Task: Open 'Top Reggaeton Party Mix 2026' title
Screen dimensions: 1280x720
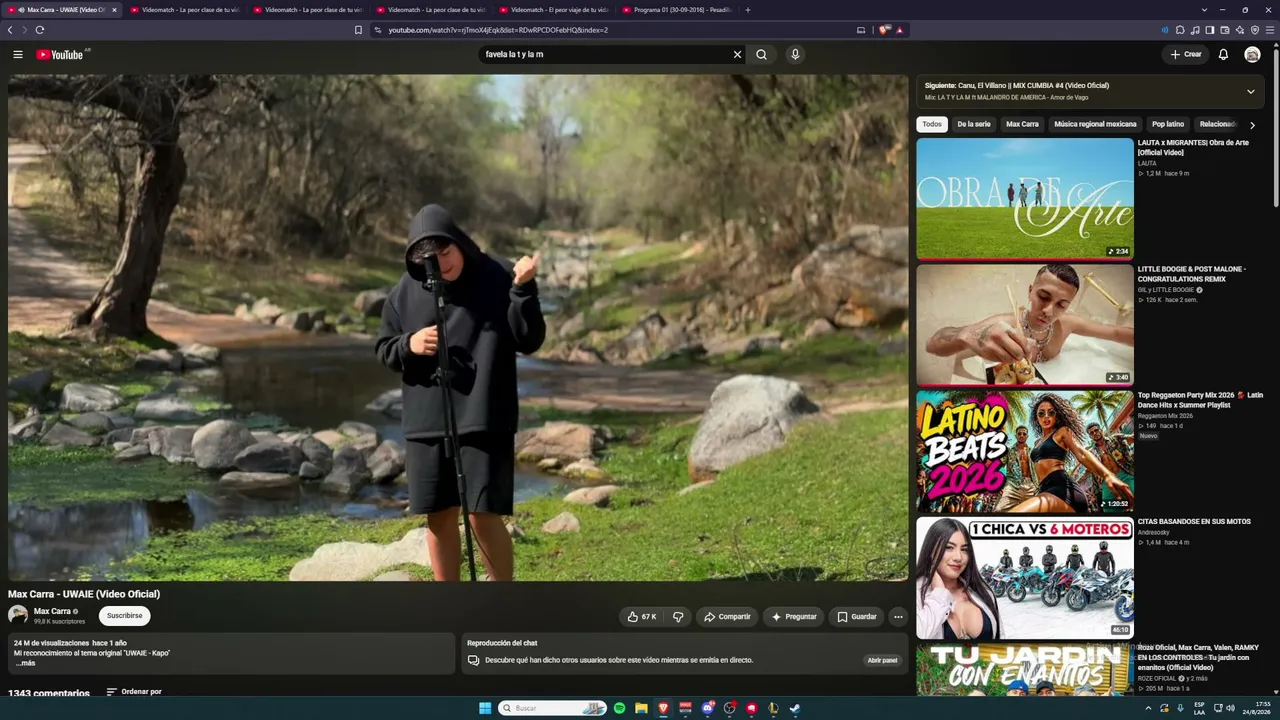Action: point(1200,400)
